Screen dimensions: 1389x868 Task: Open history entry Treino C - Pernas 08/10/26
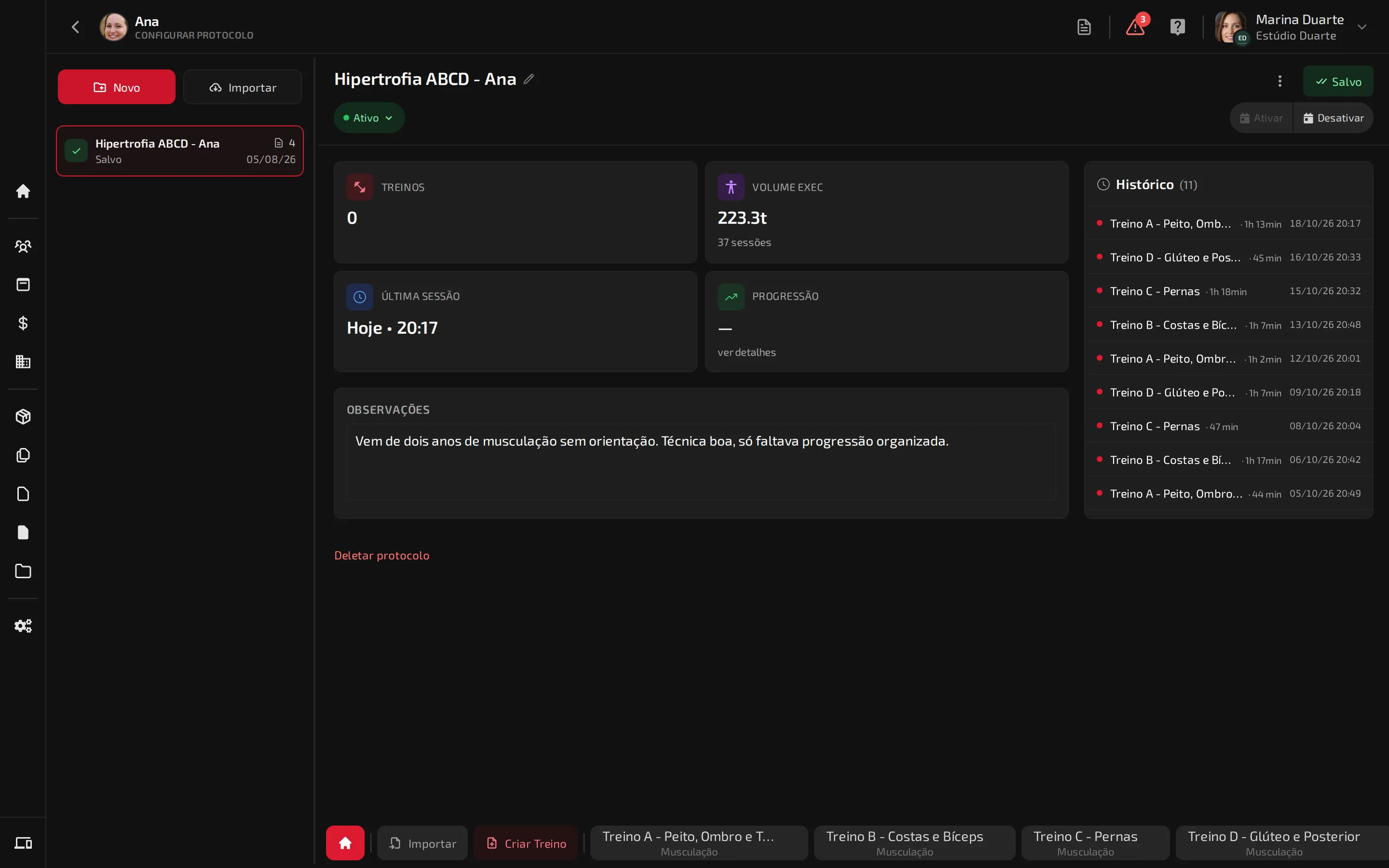click(x=1228, y=426)
